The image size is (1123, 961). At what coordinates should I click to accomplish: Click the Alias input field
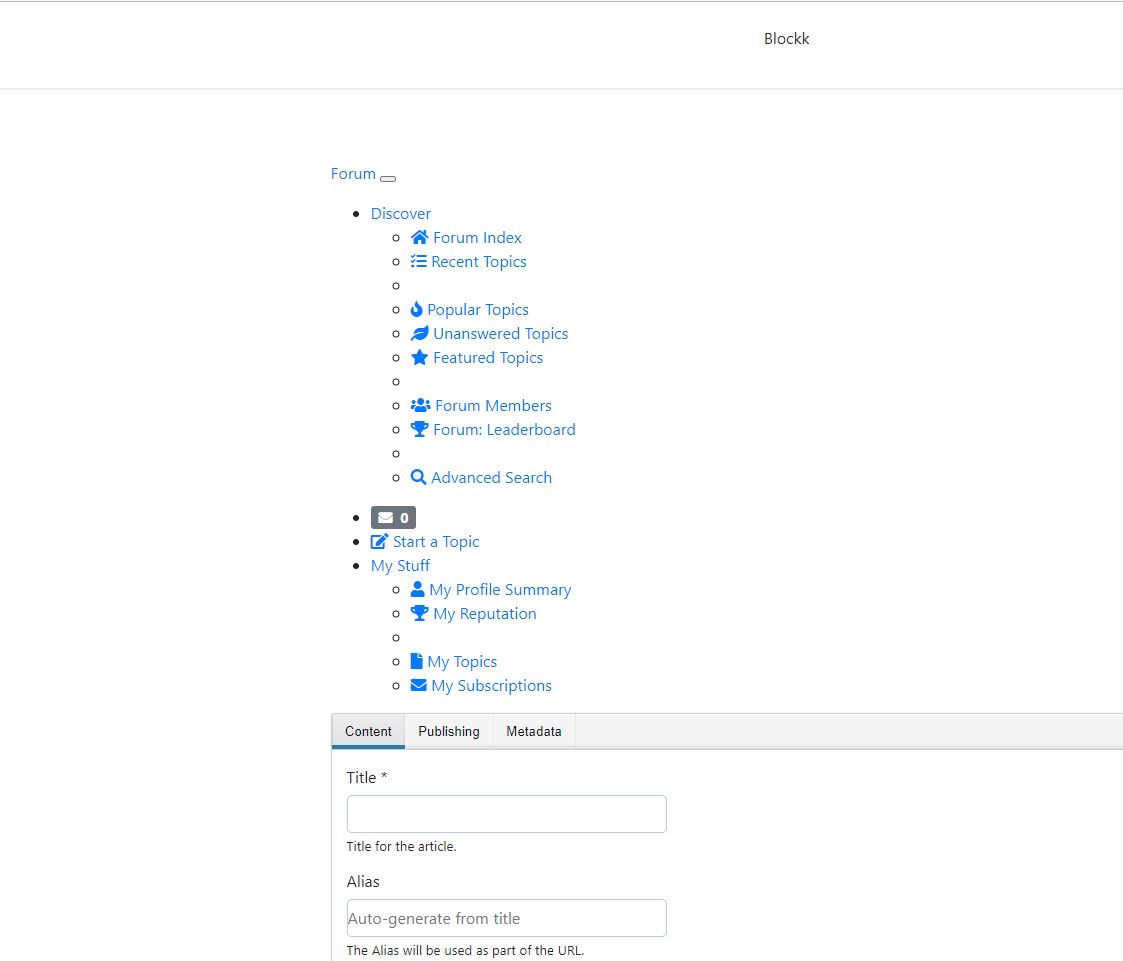pyautogui.click(x=506, y=918)
